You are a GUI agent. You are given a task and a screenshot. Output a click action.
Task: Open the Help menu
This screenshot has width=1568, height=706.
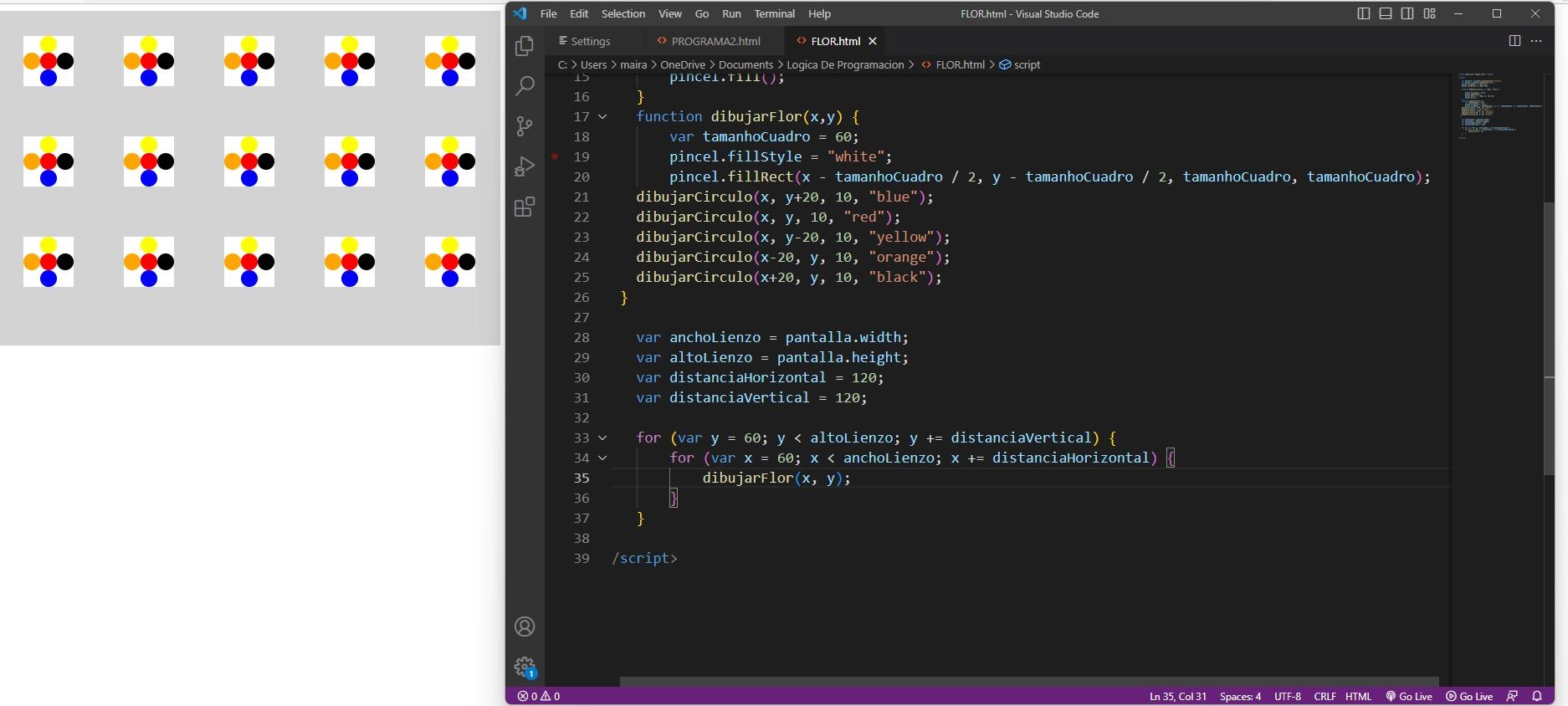click(820, 13)
